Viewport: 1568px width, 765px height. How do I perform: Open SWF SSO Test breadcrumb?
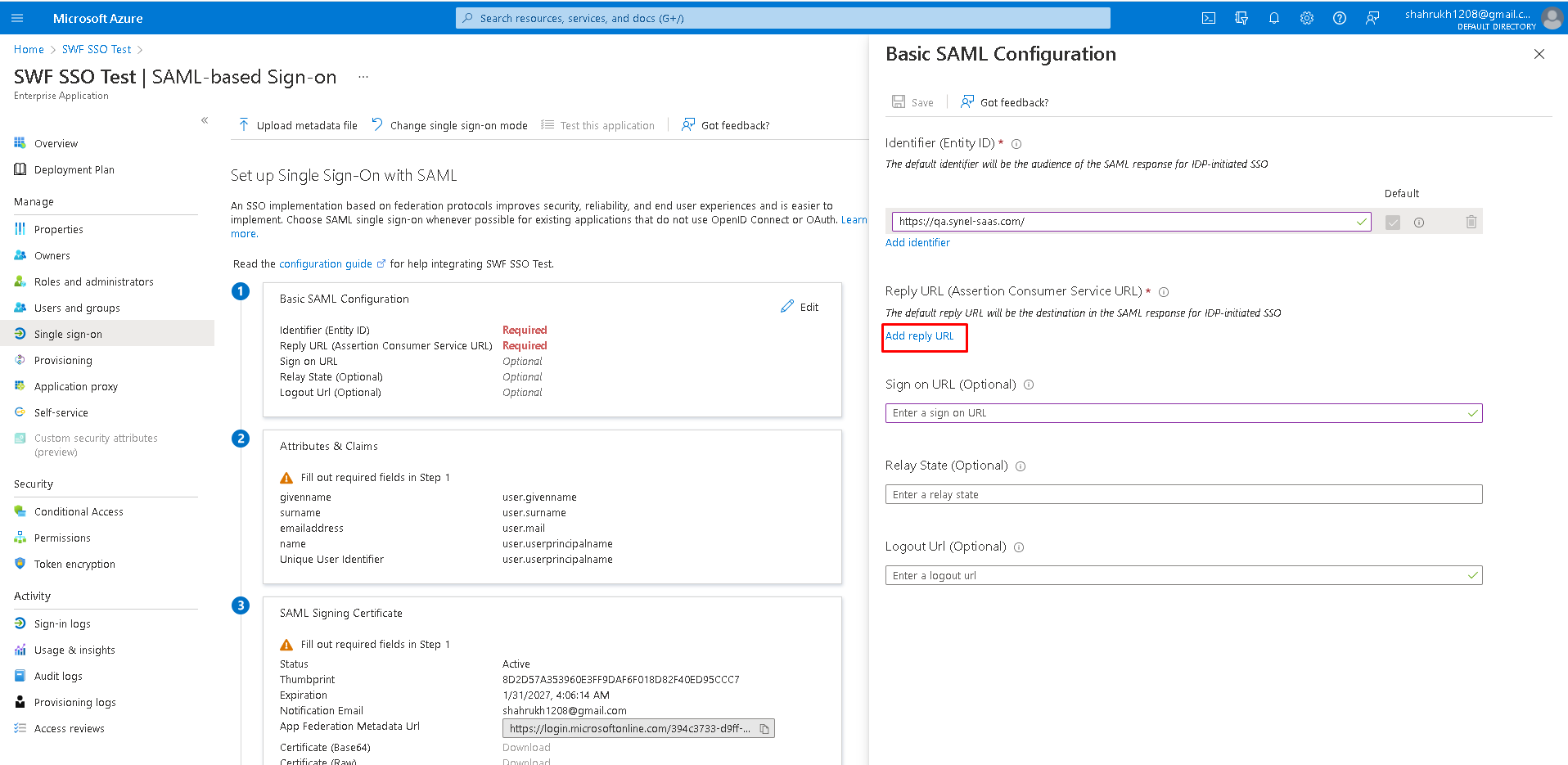[x=97, y=50]
